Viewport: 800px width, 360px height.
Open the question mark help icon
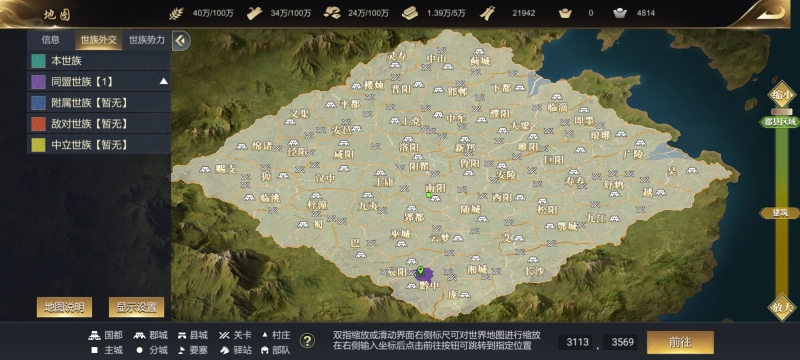tap(307, 341)
